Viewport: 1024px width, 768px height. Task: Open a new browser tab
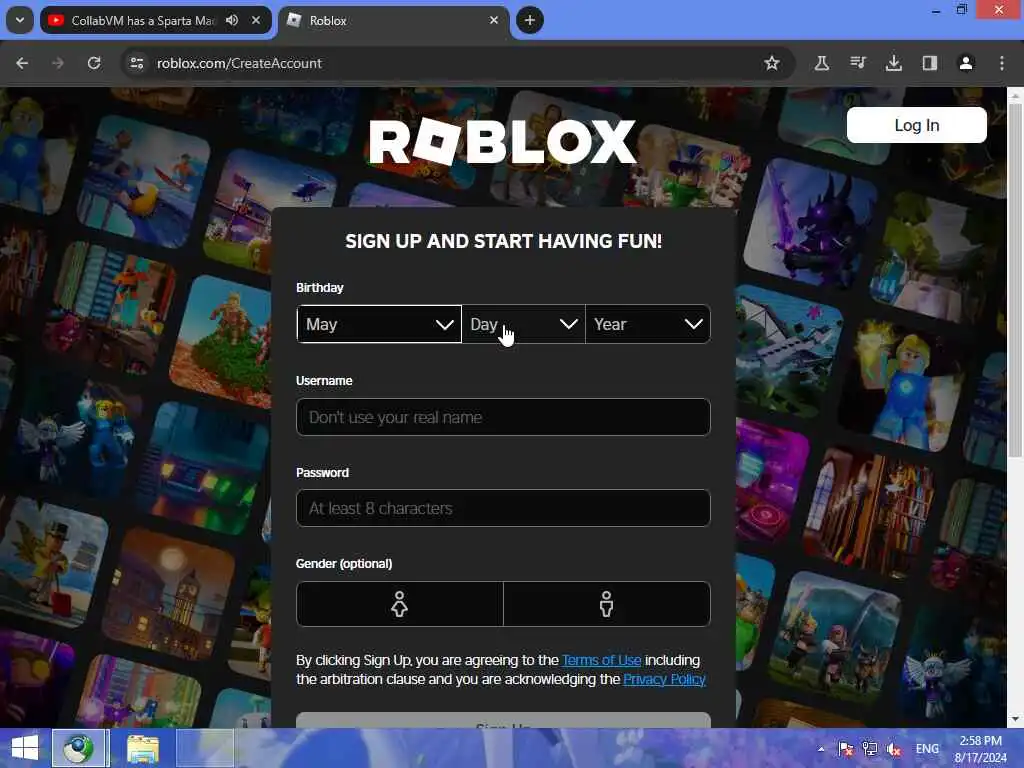tap(530, 20)
